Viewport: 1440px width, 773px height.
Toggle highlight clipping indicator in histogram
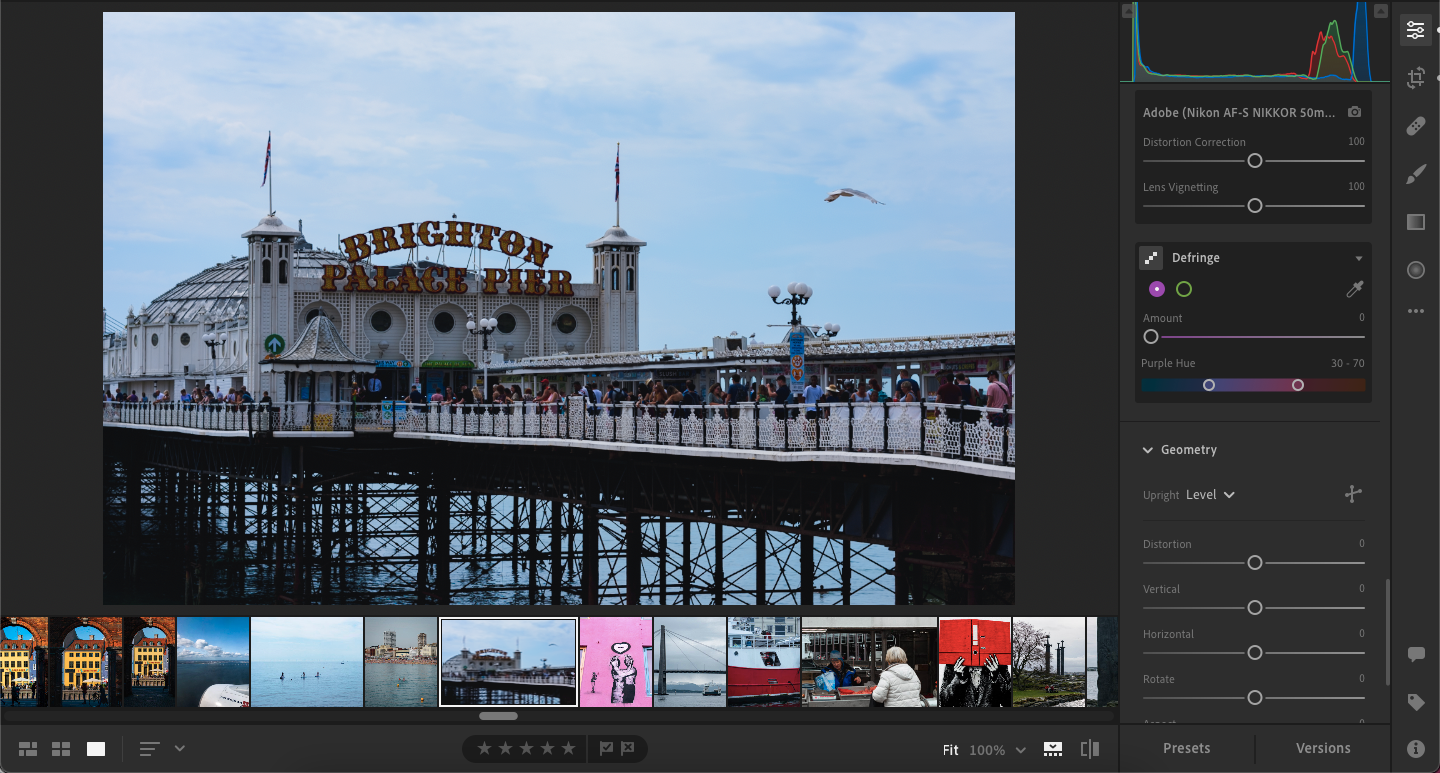1381,11
